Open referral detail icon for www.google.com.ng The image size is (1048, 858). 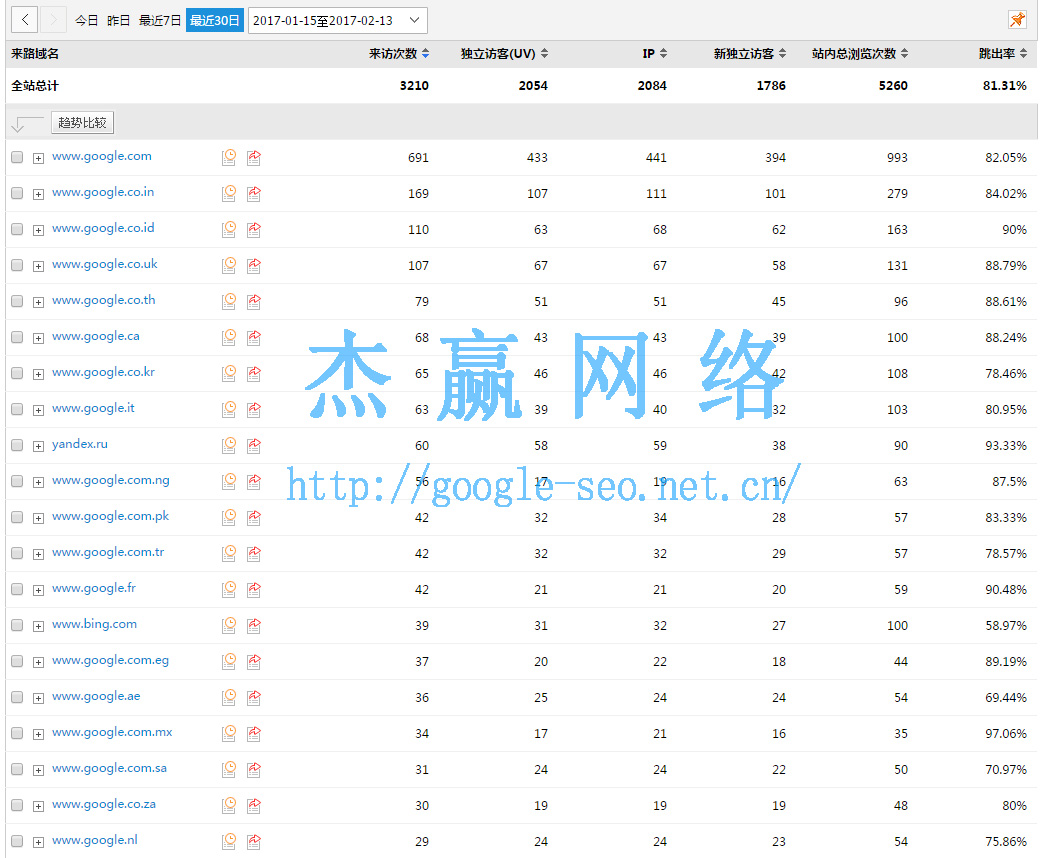pos(253,482)
